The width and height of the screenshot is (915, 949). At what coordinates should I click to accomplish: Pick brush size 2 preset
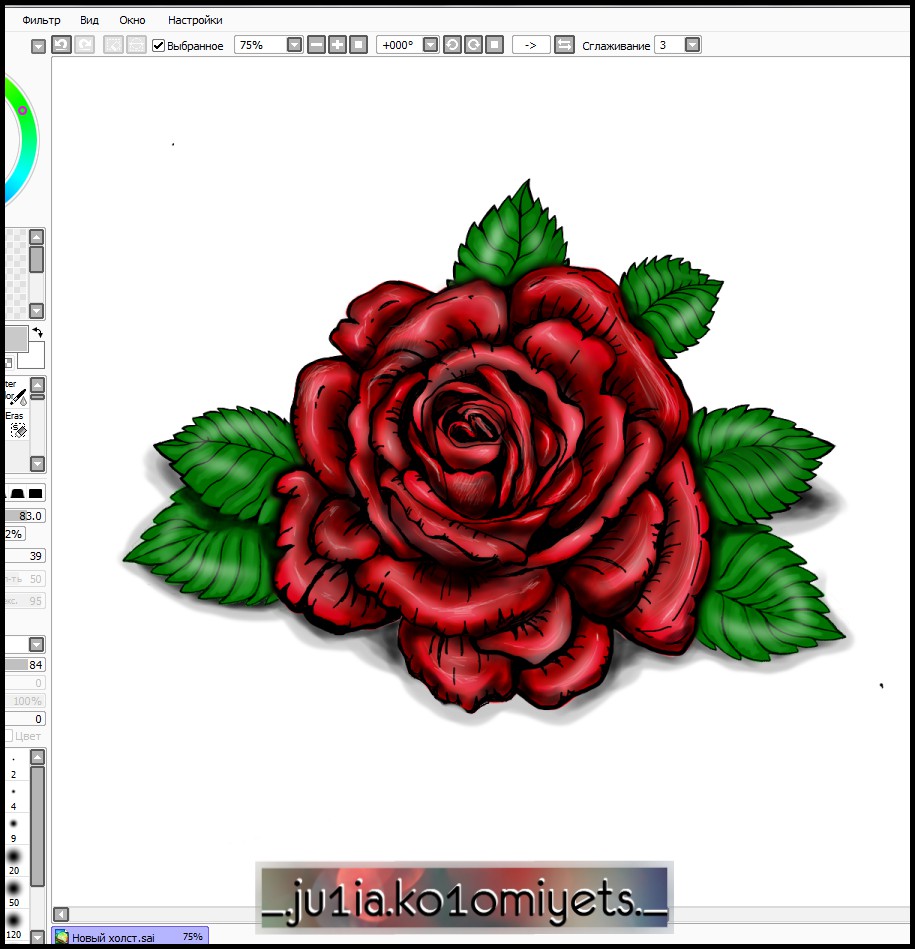point(13,766)
